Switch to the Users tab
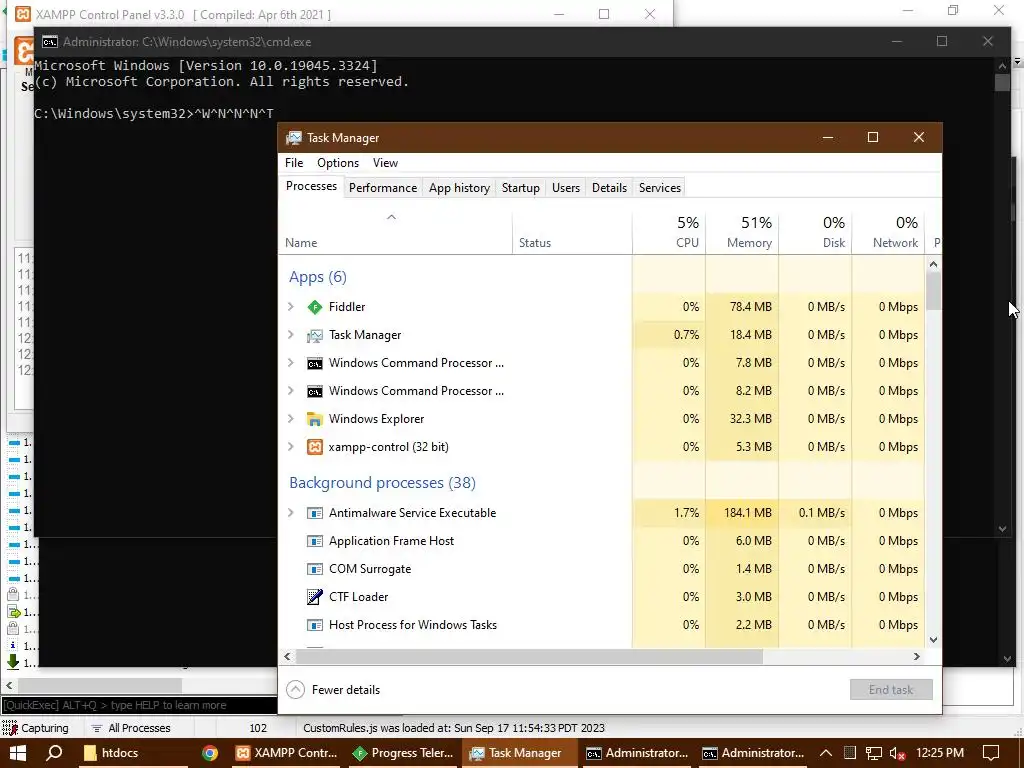 566,188
